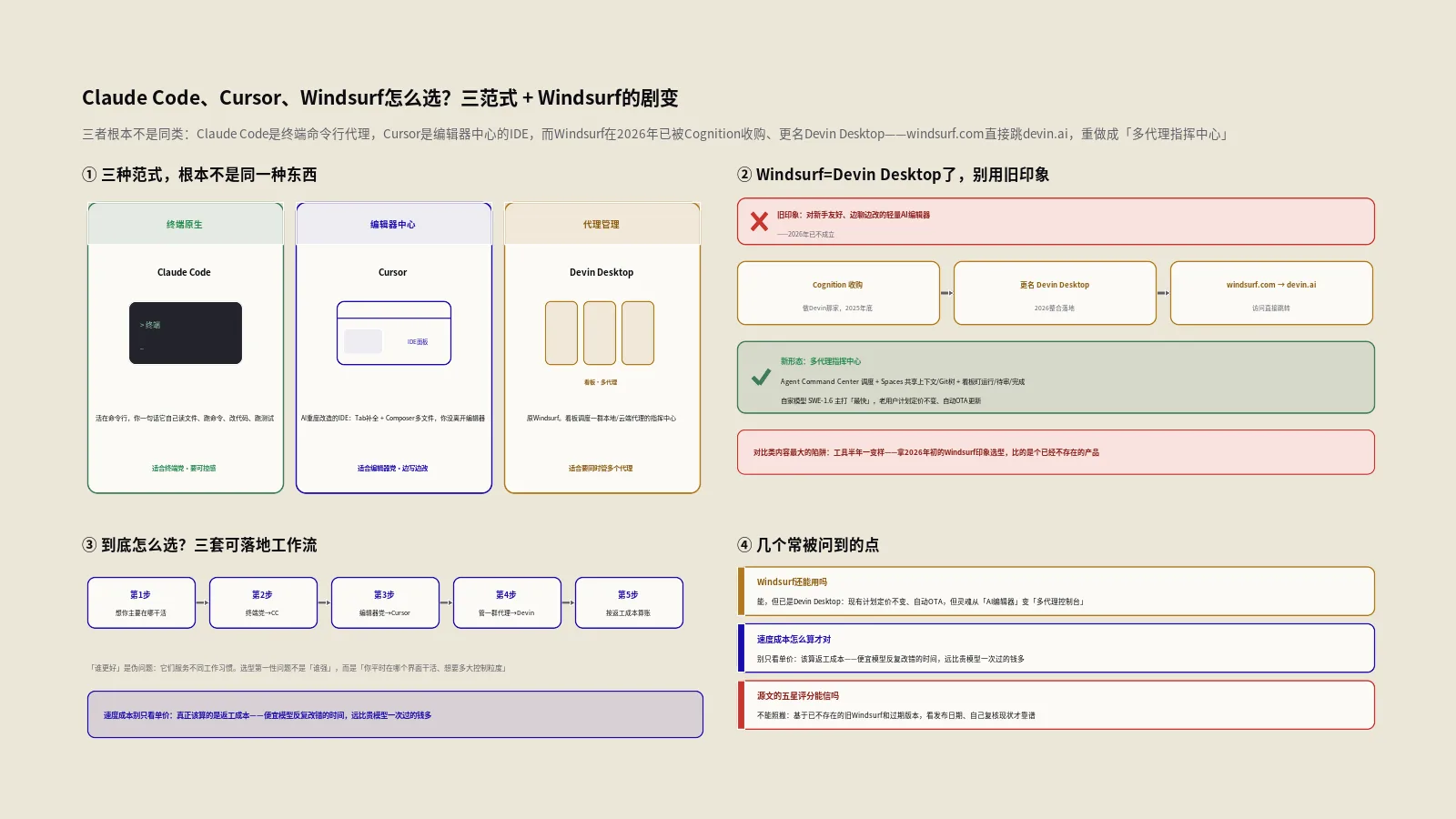The width and height of the screenshot is (1456, 819).
Task: Click the 更名 Devin Desktop card
Action: pos(1055,293)
